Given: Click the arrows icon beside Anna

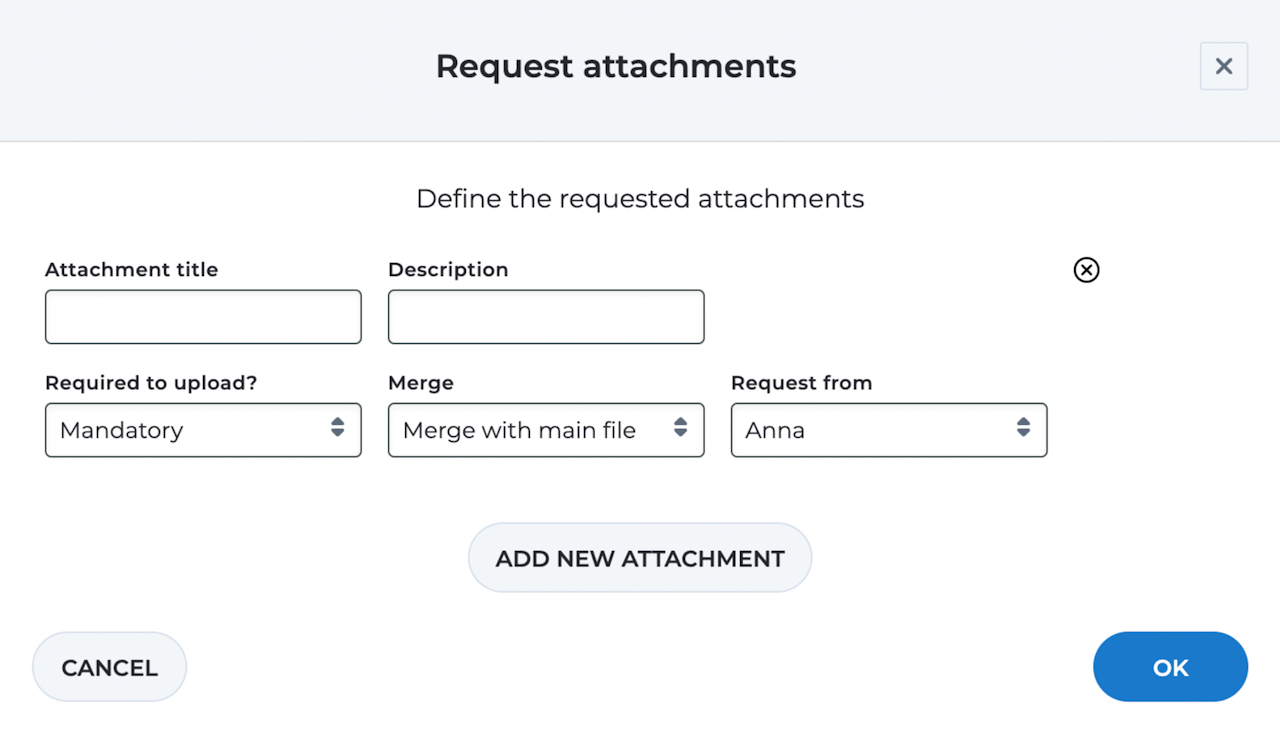Looking at the screenshot, I should pos(1023,428).
